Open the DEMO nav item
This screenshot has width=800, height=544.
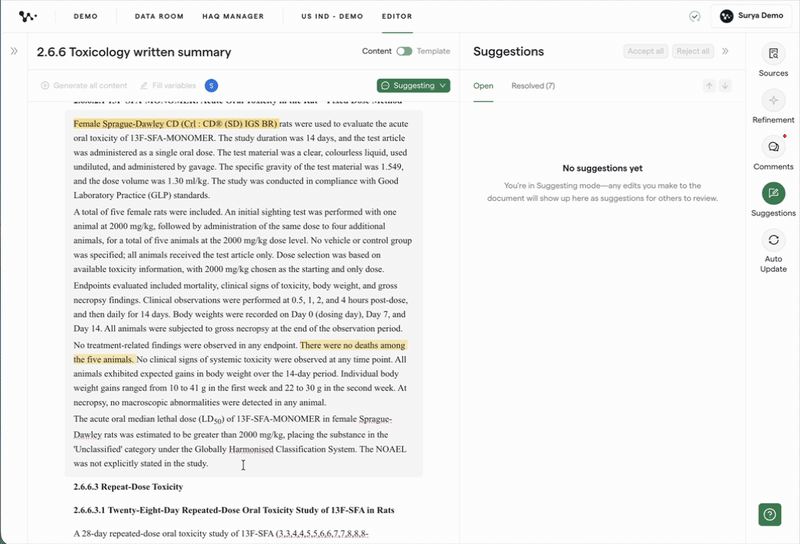pyautogui.click(x=86, y=16)
